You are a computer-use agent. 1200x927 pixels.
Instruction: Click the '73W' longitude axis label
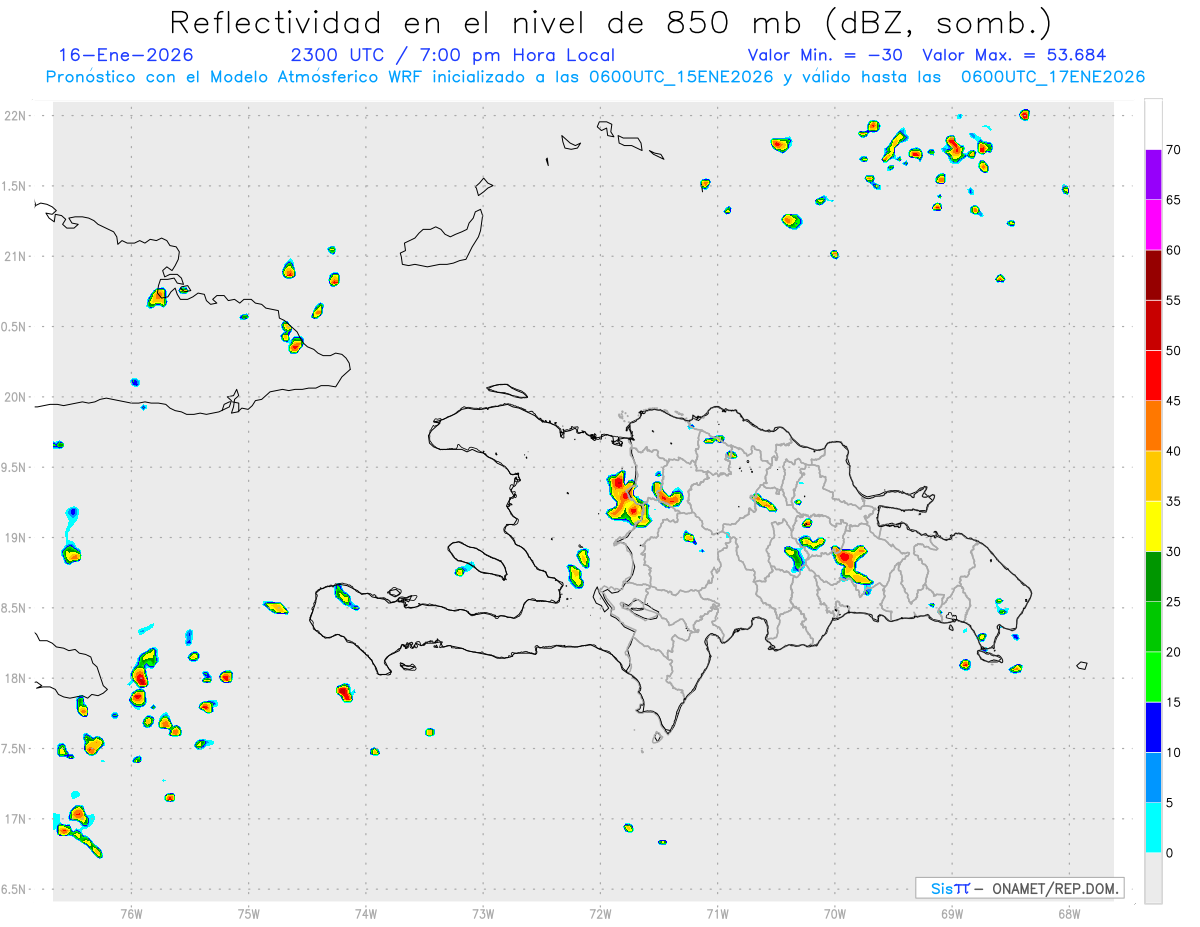483,914
